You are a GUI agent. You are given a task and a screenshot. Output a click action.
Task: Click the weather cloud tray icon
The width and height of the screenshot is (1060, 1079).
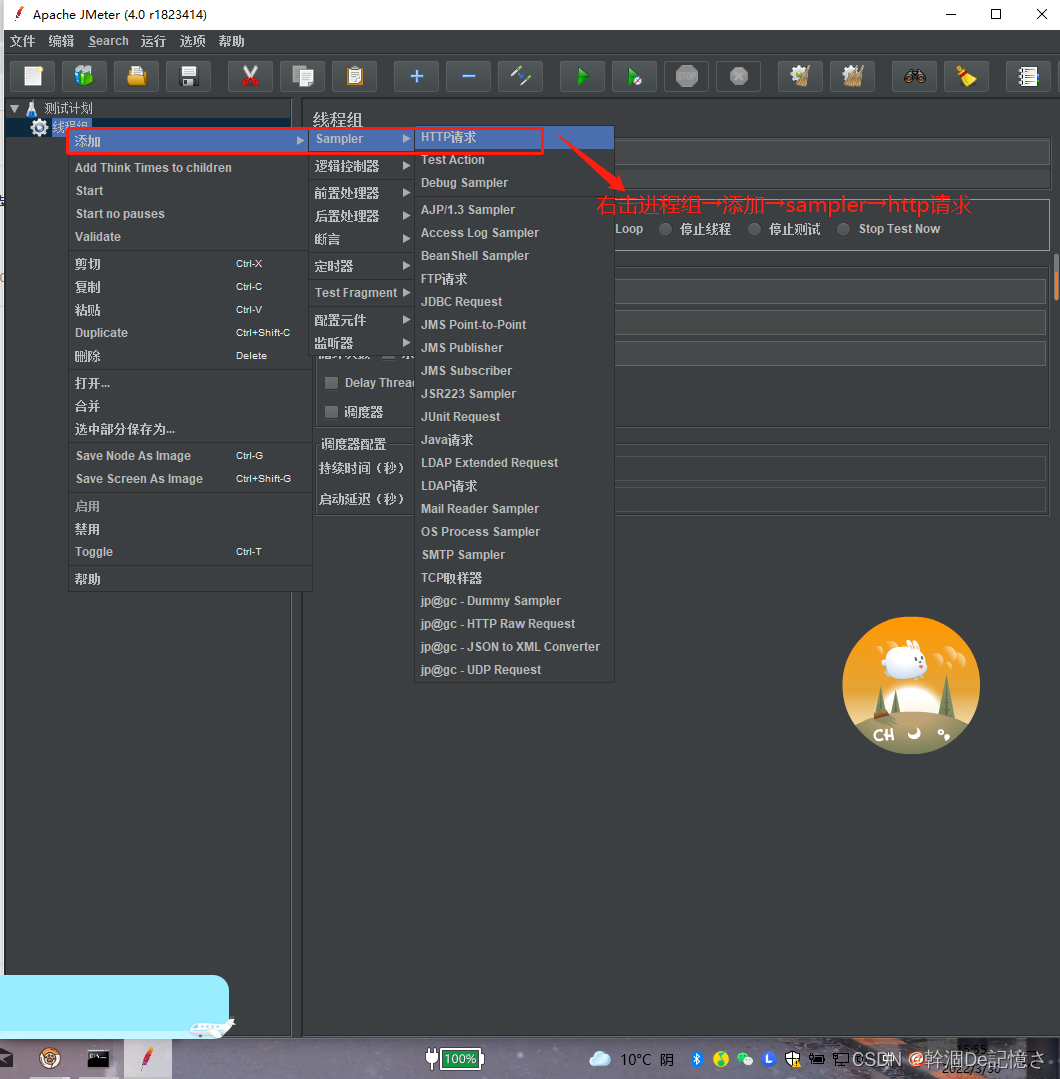600,1058
